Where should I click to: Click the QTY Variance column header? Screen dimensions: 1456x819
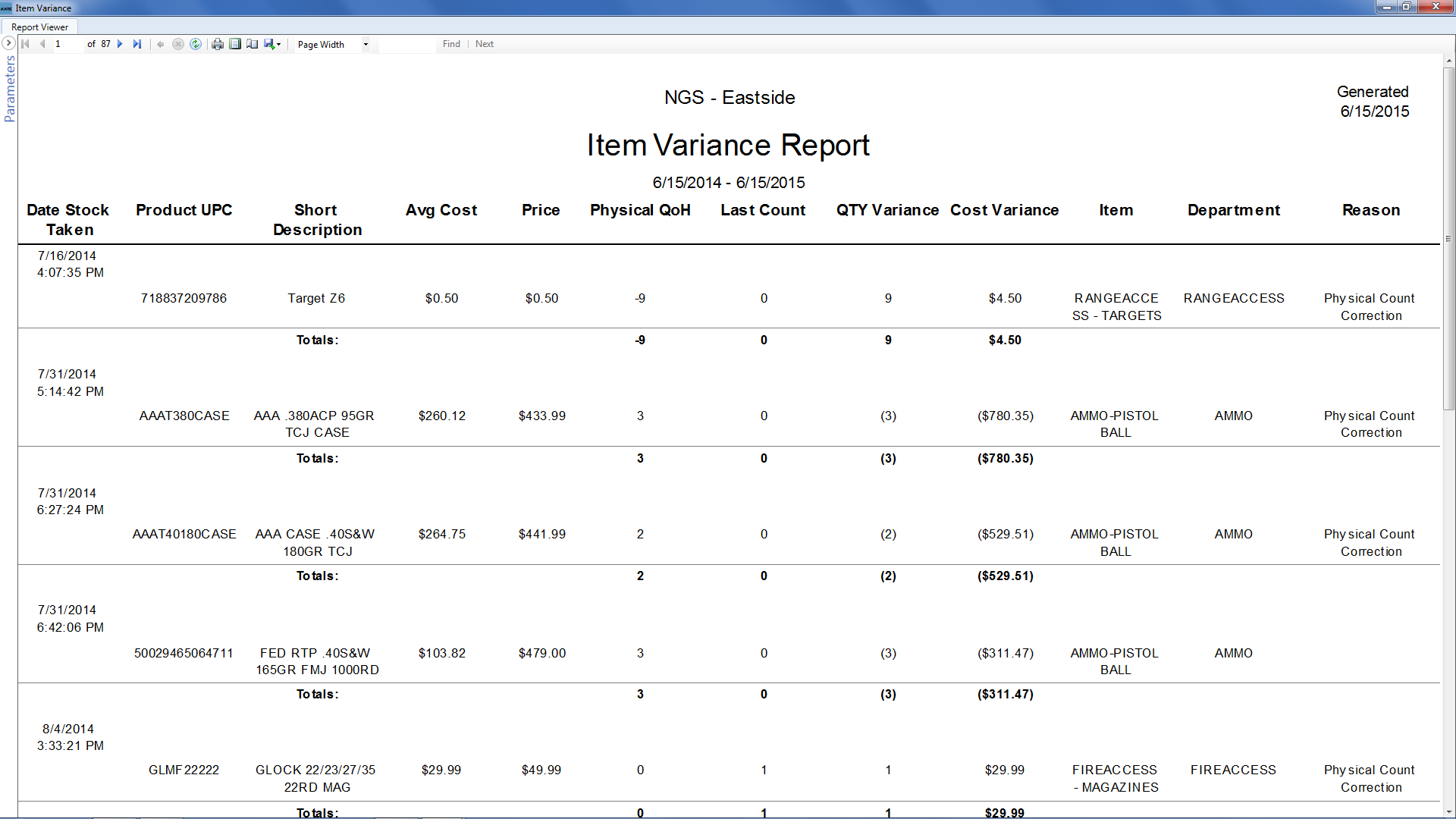click(887, 210)
